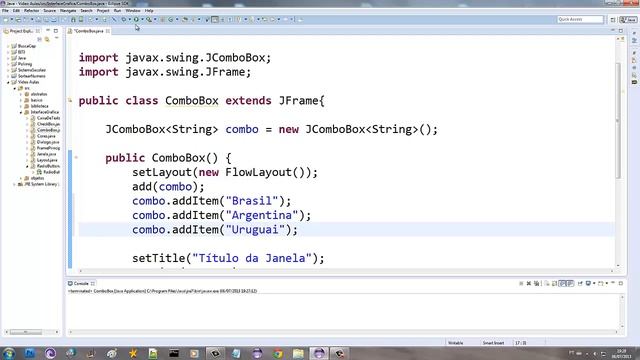
Task: Open the Navigate menu
Action: [x=68, y=11]
